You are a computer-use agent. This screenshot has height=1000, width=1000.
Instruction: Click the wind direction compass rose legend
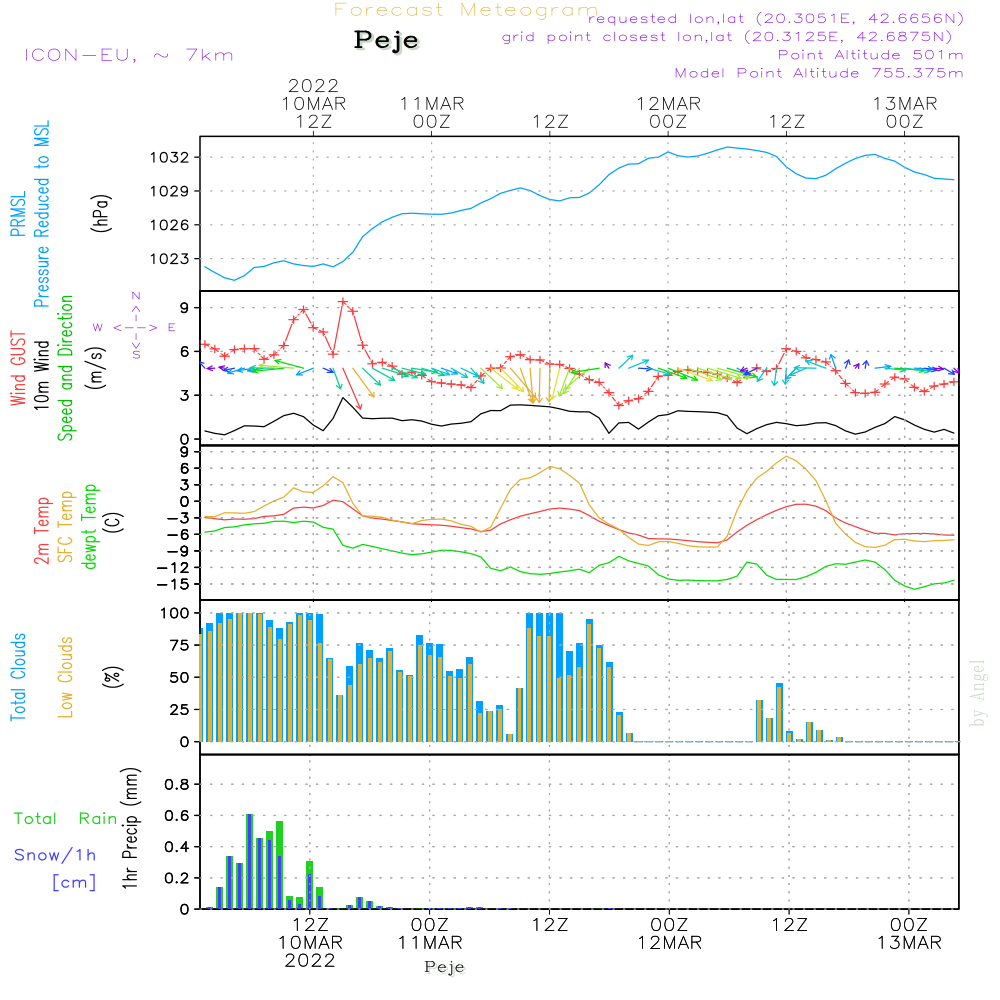point(135,326)
